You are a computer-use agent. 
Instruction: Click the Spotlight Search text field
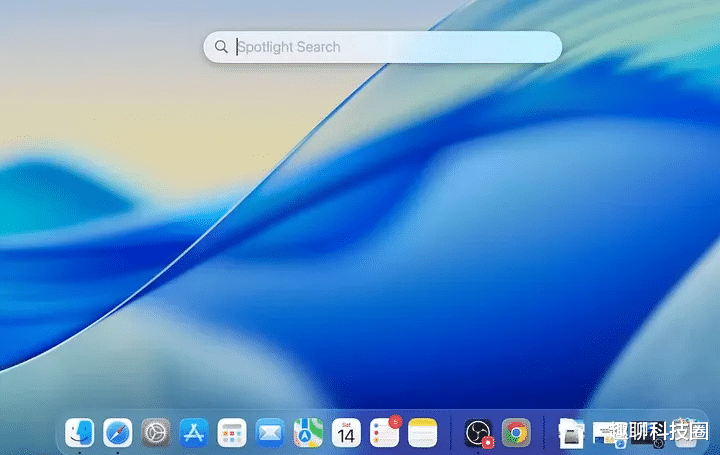[382, 47]
